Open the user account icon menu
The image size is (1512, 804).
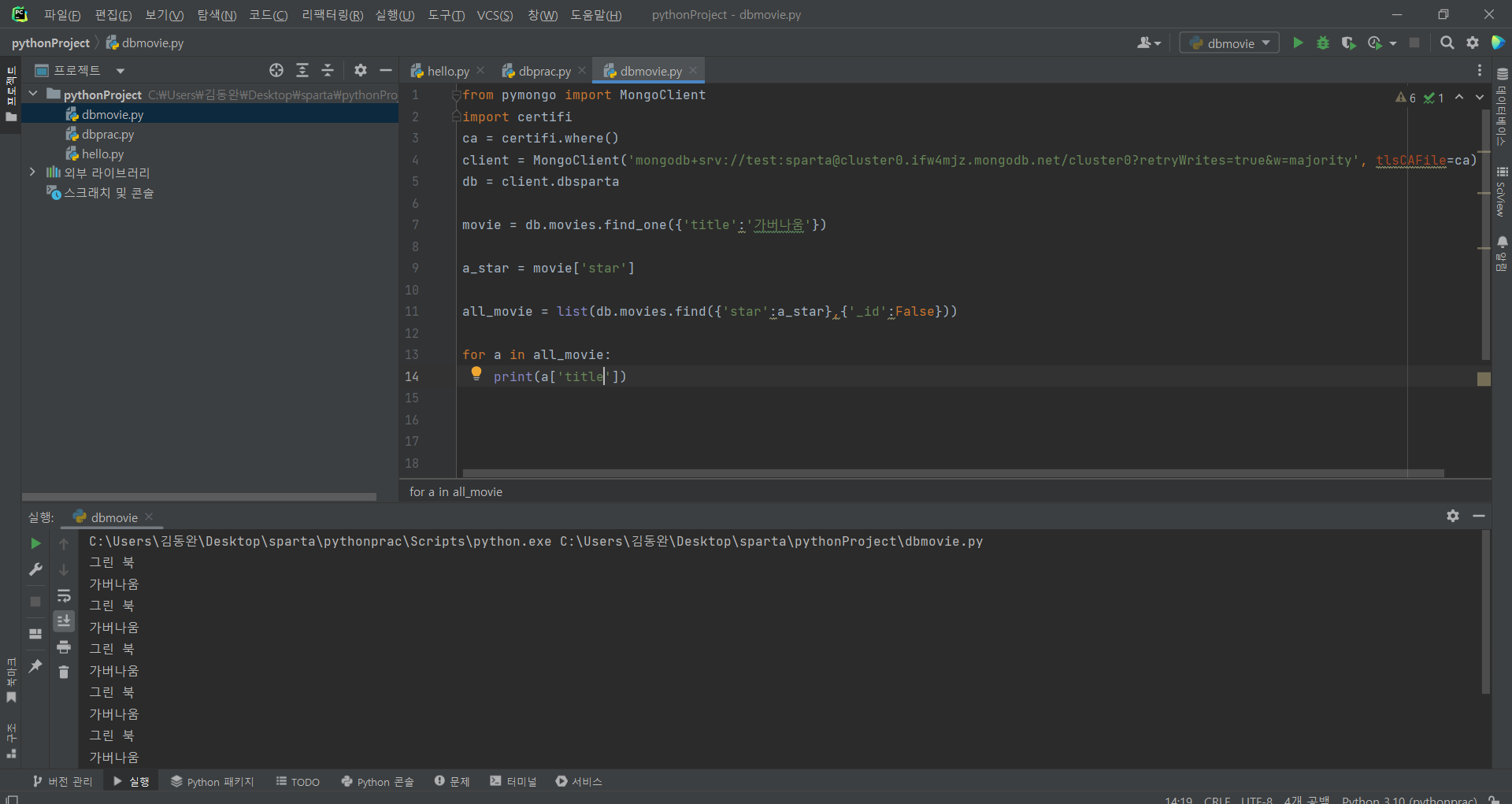point(1148,43)
